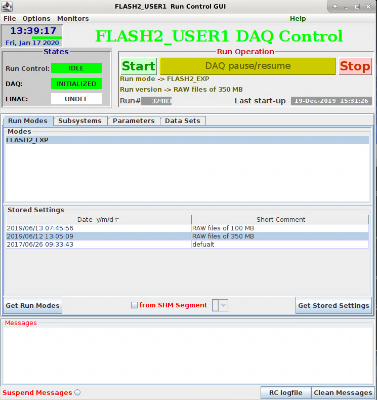Open the Monitors menu
Viewport: 377px width, 400px height.
coord(73,19)
